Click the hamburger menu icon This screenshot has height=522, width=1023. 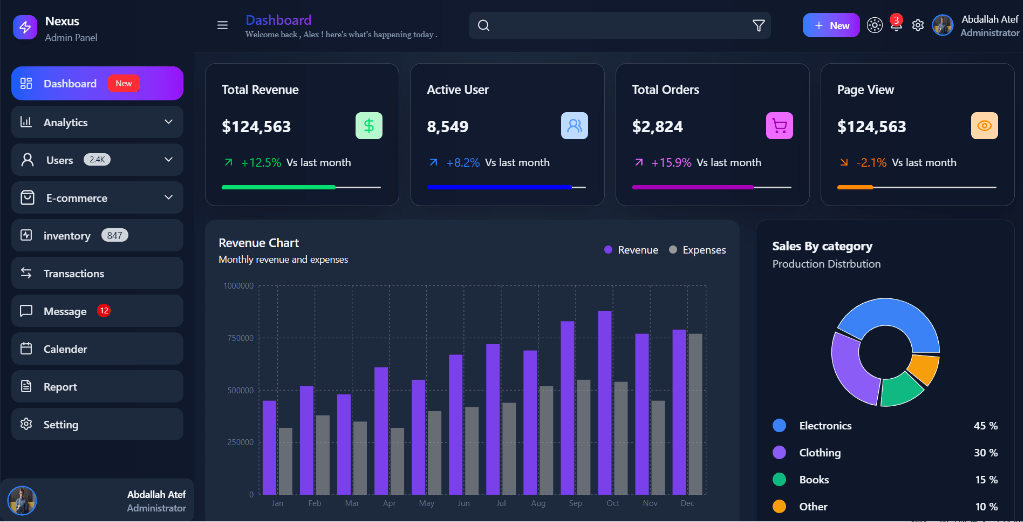point(222,25)
